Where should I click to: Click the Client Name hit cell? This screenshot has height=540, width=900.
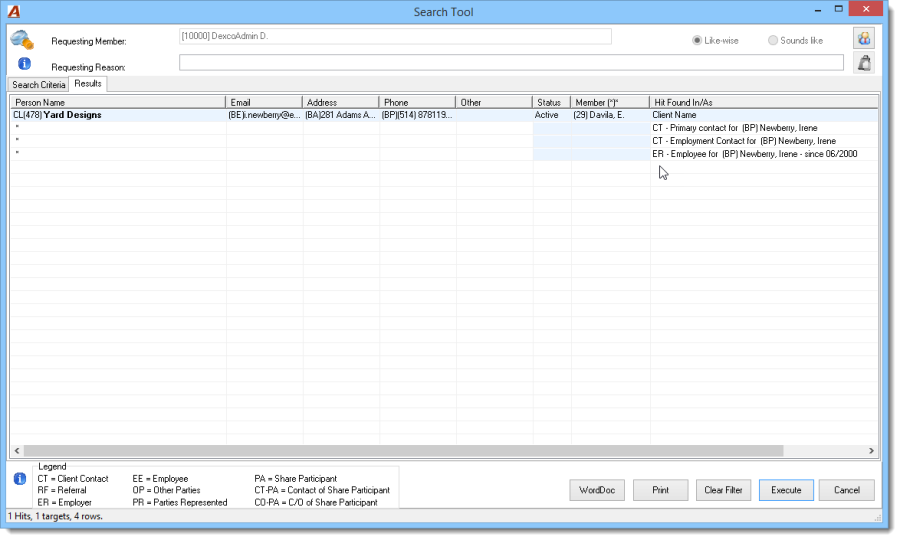point(764,115)
